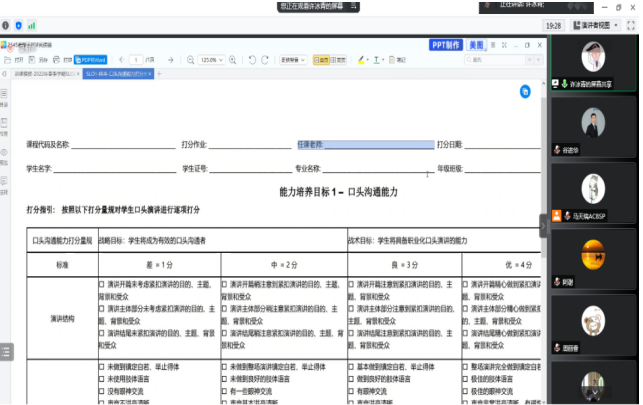The width and height of the screenshot is (643, 405).
Task: Click the zoom in magnifier icon
Action: coord(233,60)
